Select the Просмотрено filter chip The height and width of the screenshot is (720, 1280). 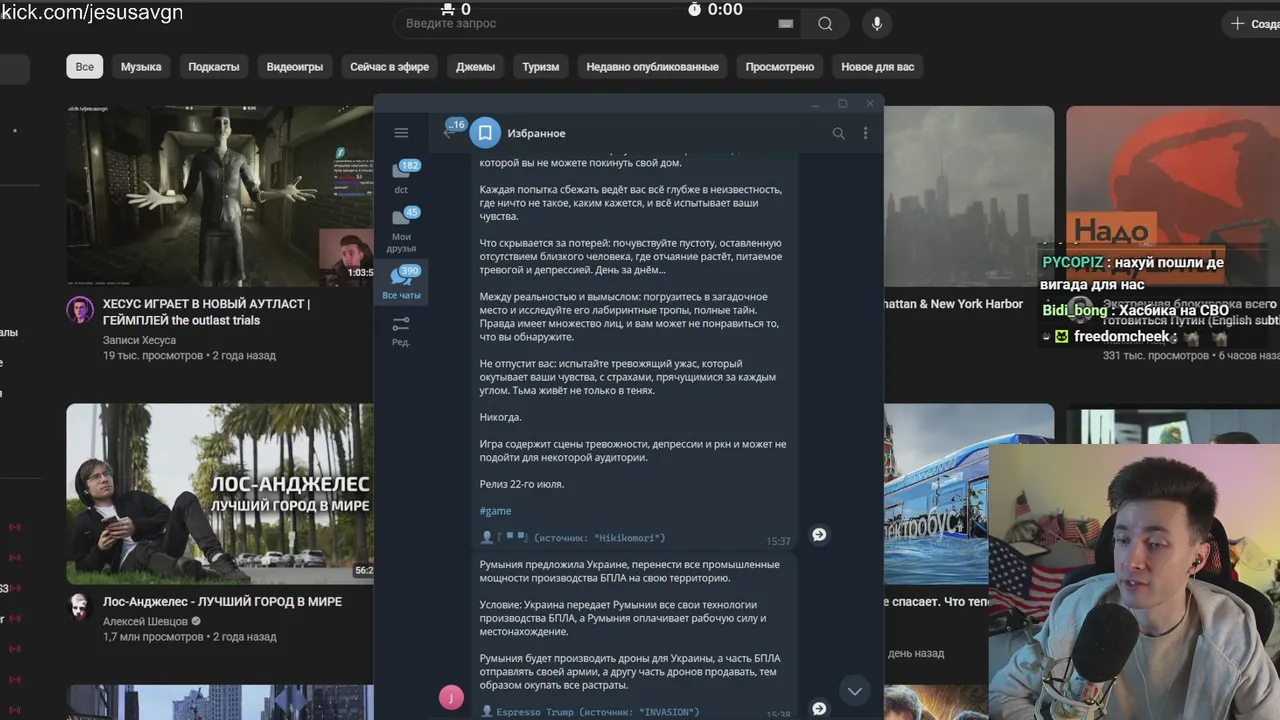click(x=780, y=67)
